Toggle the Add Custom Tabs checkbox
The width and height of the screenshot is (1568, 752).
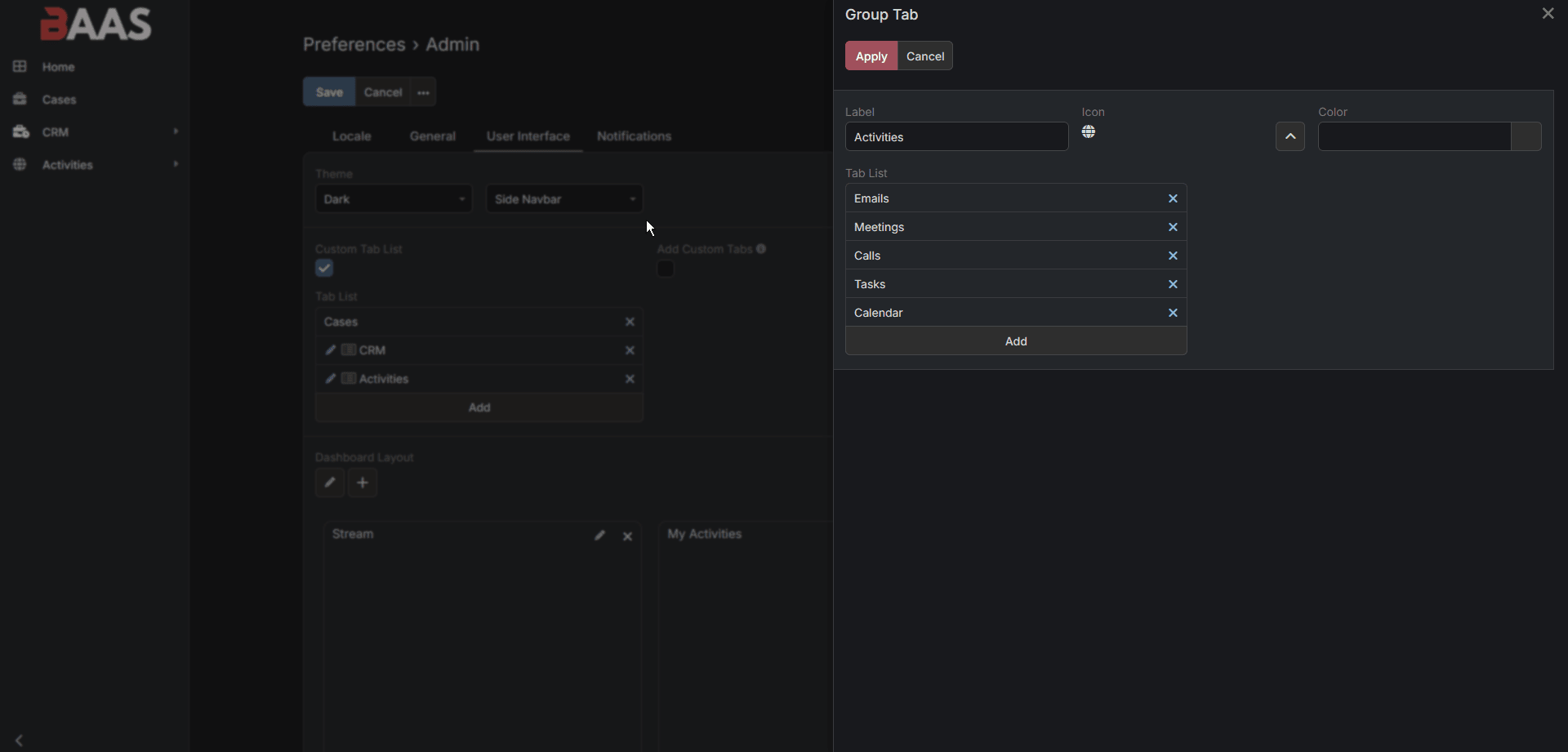666,269
